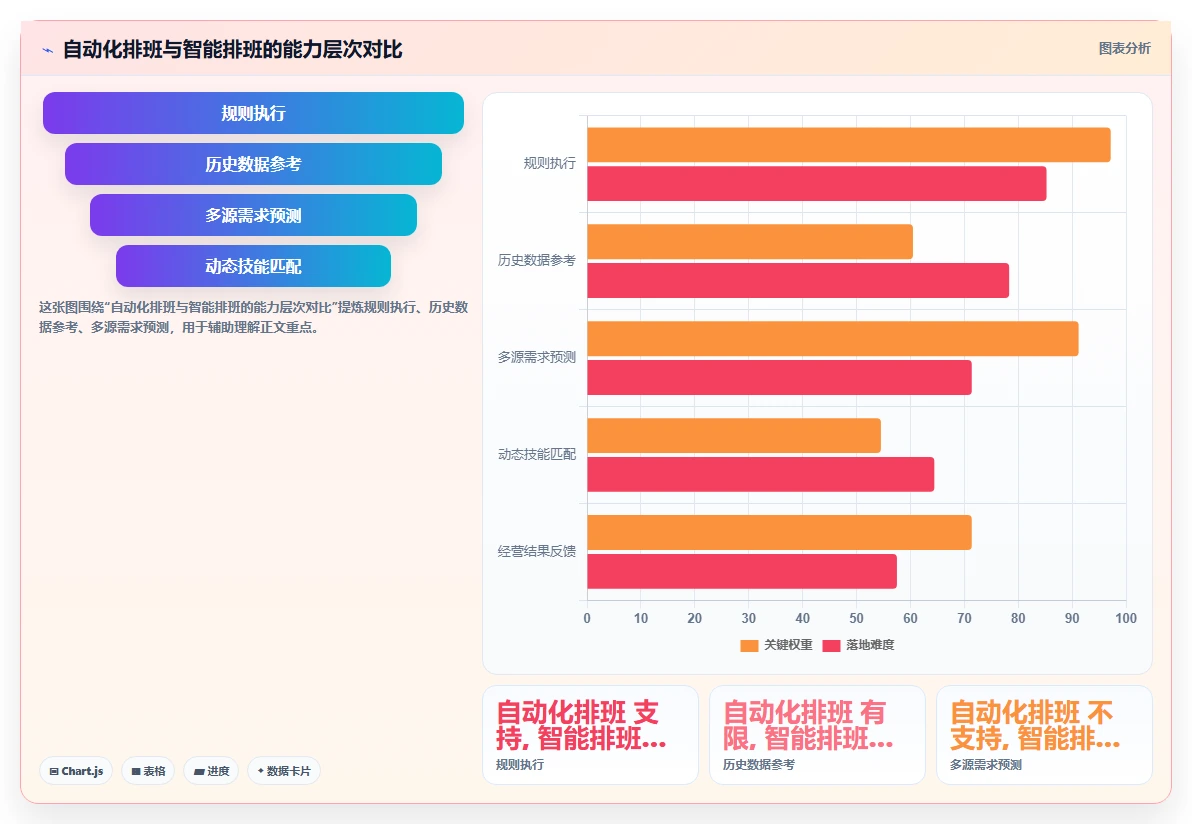
Task: Click the 关键权重 legend label
Action: point(788,645)
